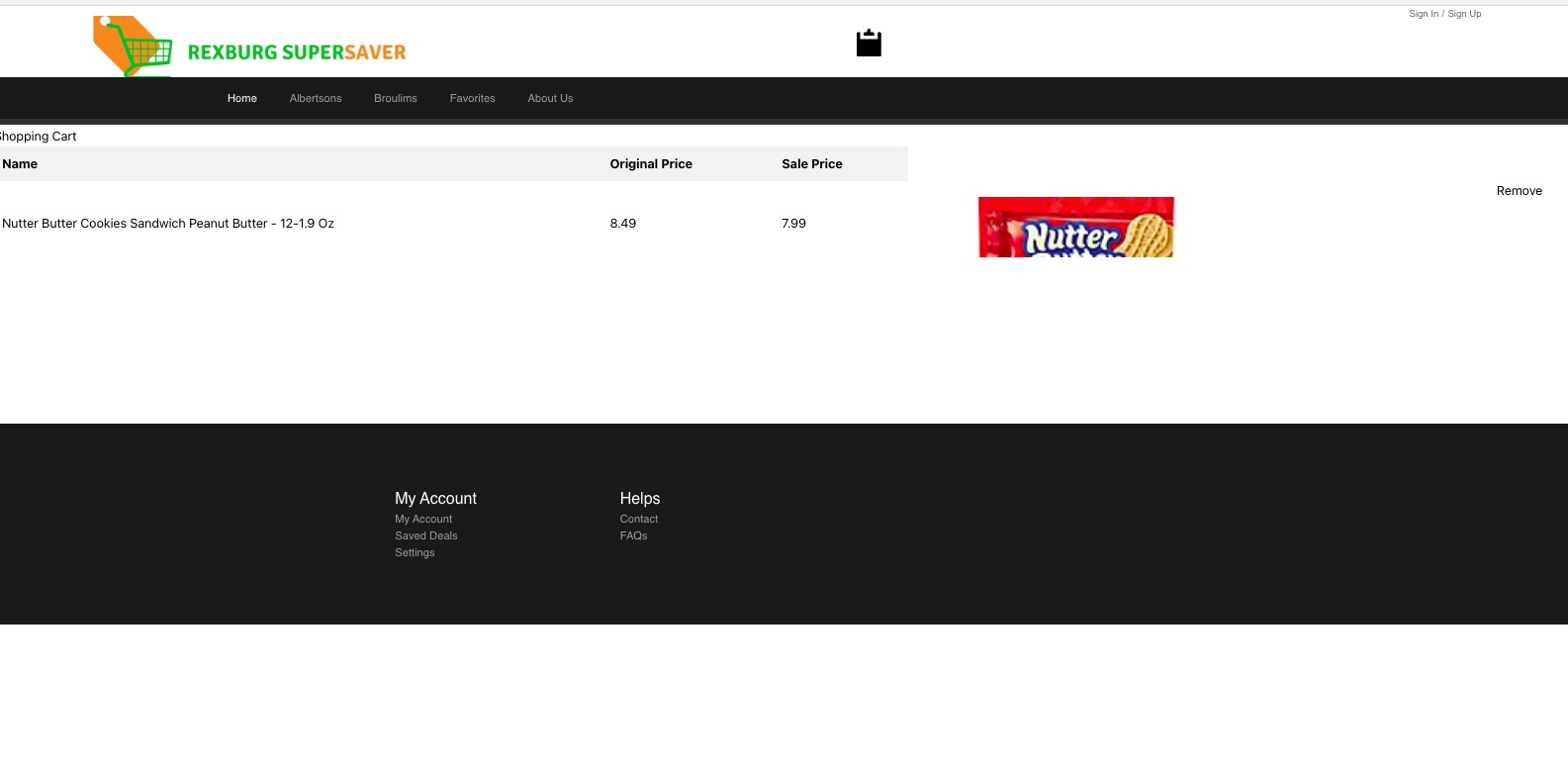Screen dimensions: 1568x773
Task: Open the shopping bag cart icon
Action: click(x=869, y=43)
